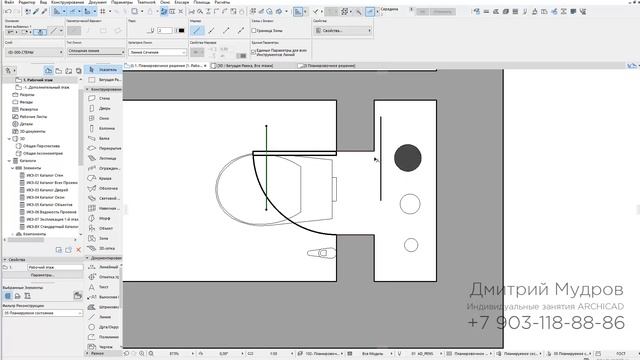Choose second selected-elements display mode icon

click(x=18, y=296)
